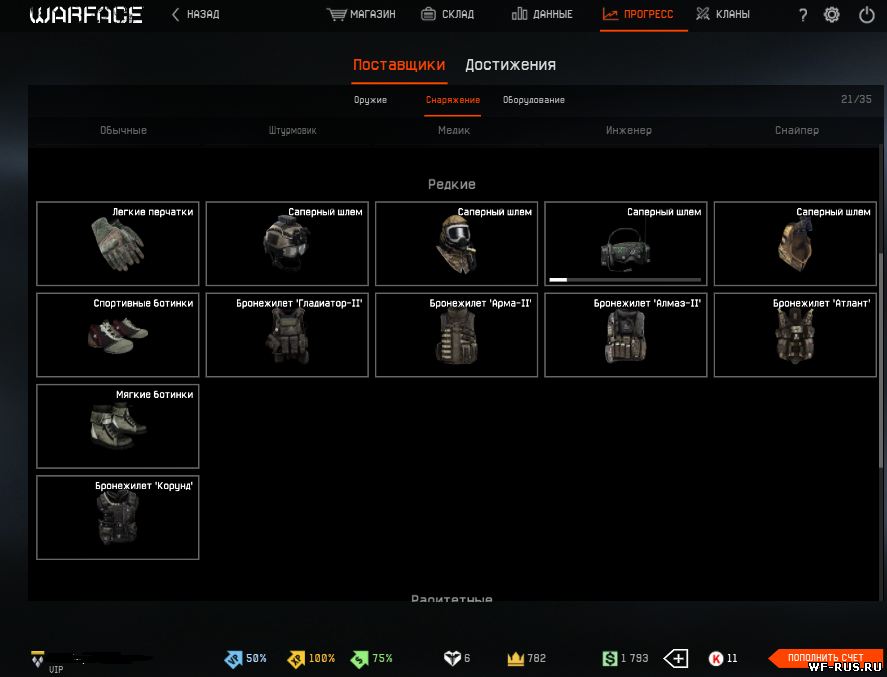887x677 pixels.
Task: Click the heart icon showing 6
Action: 452,658
